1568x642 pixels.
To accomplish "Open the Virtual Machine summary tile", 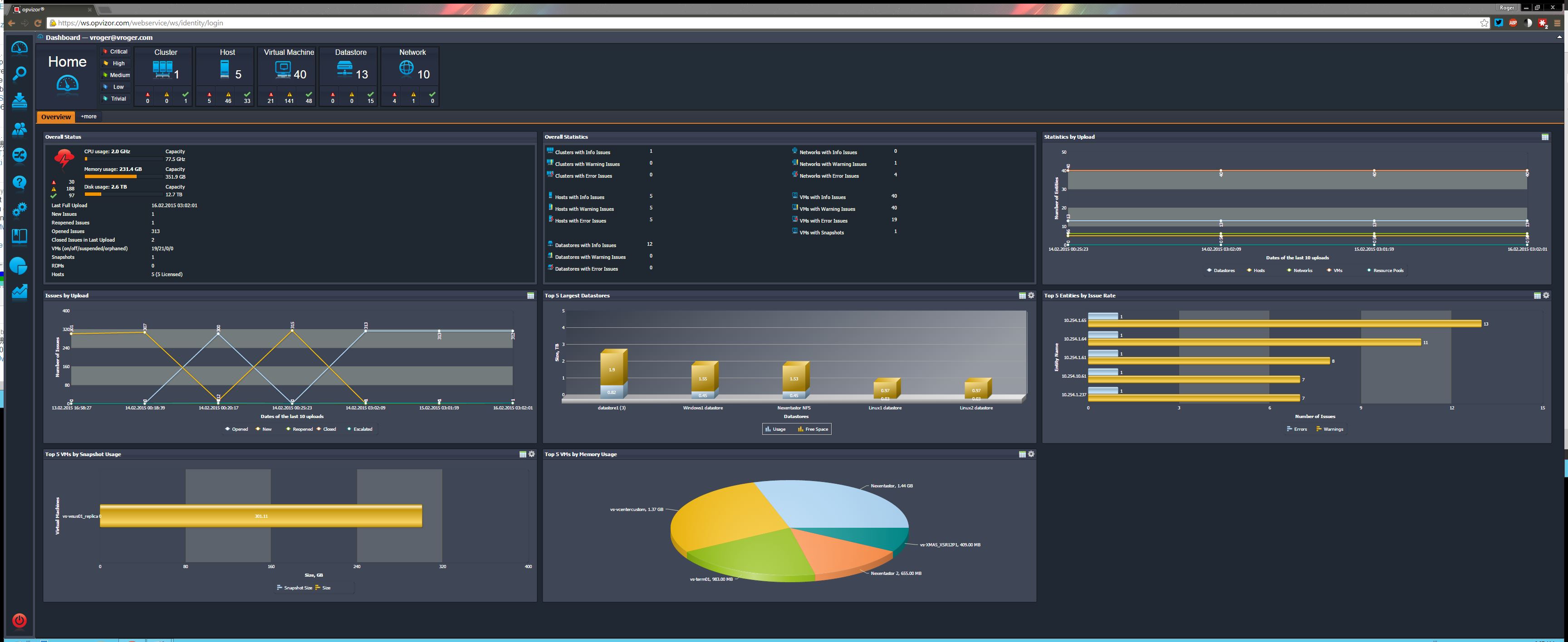I will [289, 70].
